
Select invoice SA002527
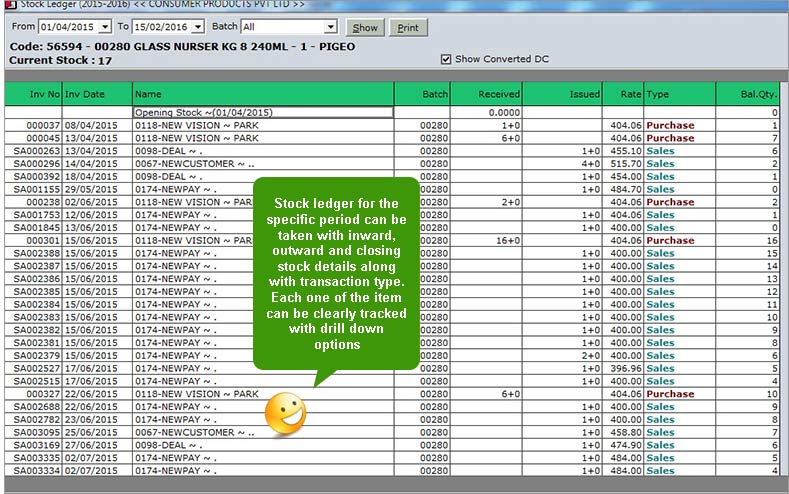37,369
